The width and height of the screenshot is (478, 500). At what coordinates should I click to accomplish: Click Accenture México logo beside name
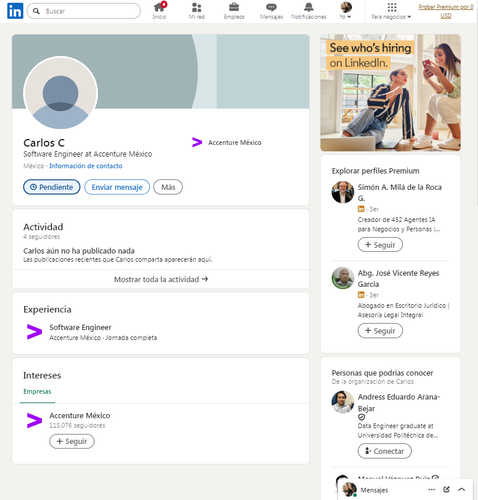(197, 142)
